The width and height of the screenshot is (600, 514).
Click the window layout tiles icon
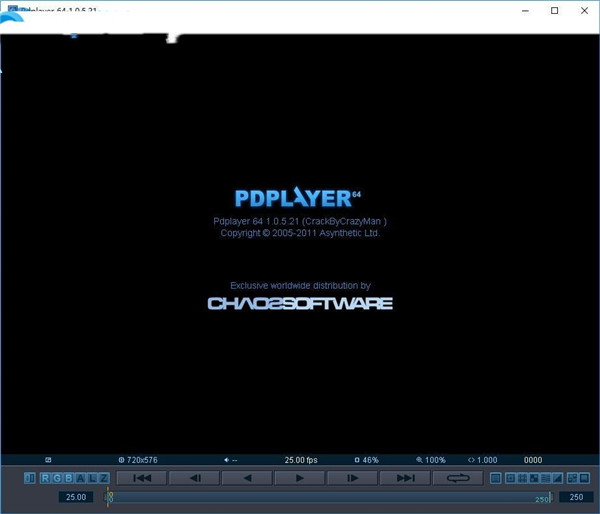(x=572, y=478)
